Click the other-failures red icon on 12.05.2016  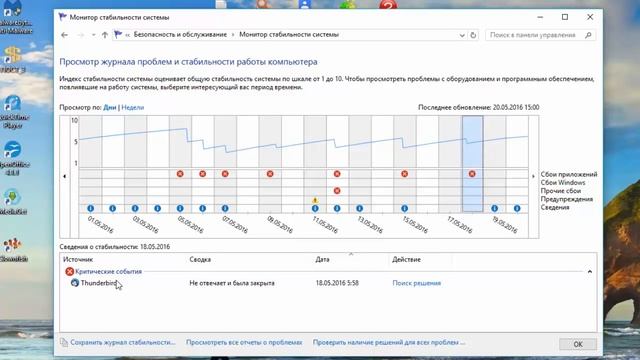pyautogui.click(x=337, y=191)
